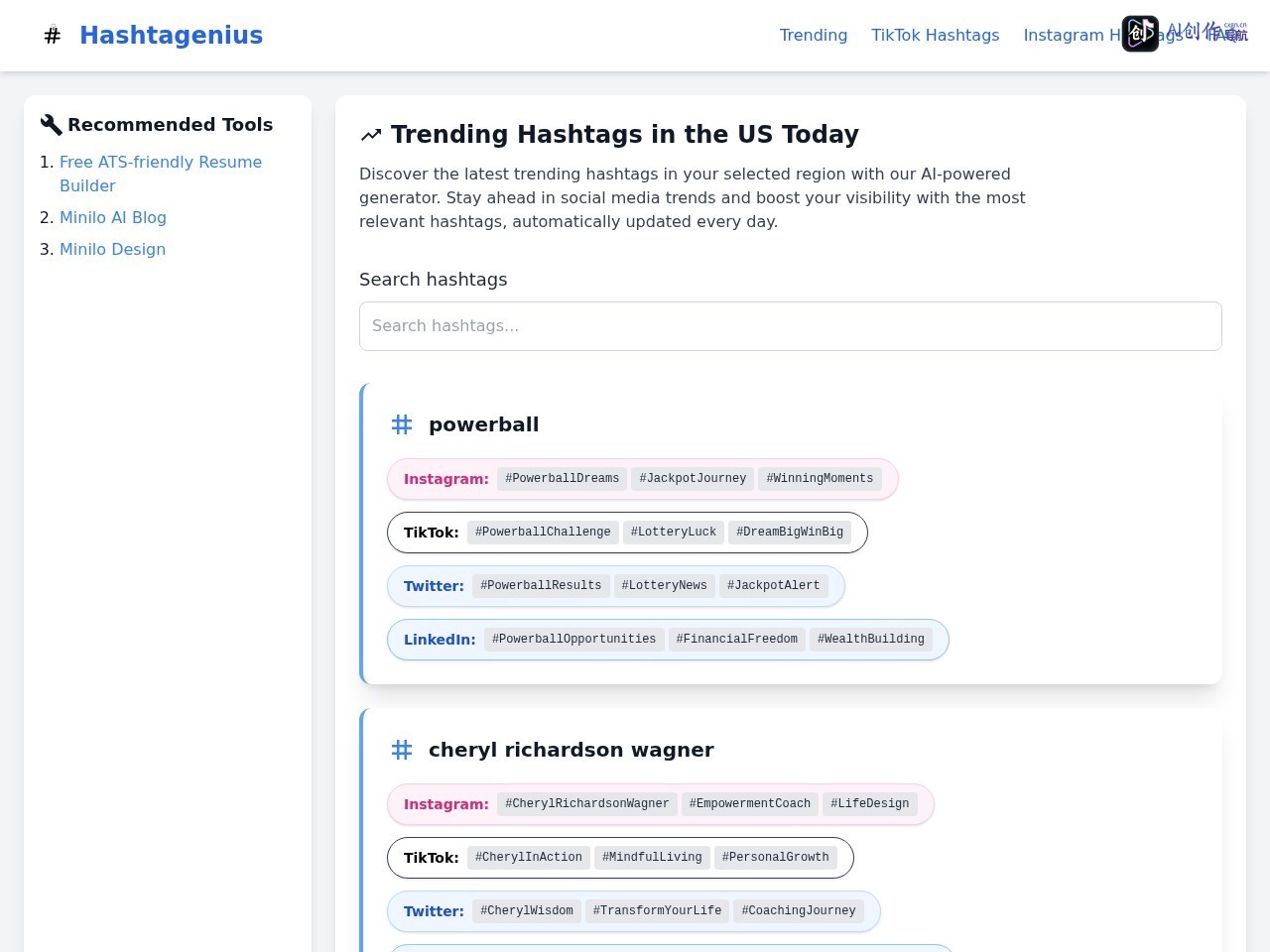The image size is (1270, 952).
Task: Focus the Search hashtags input field
Action: click(x=791, y=326)
